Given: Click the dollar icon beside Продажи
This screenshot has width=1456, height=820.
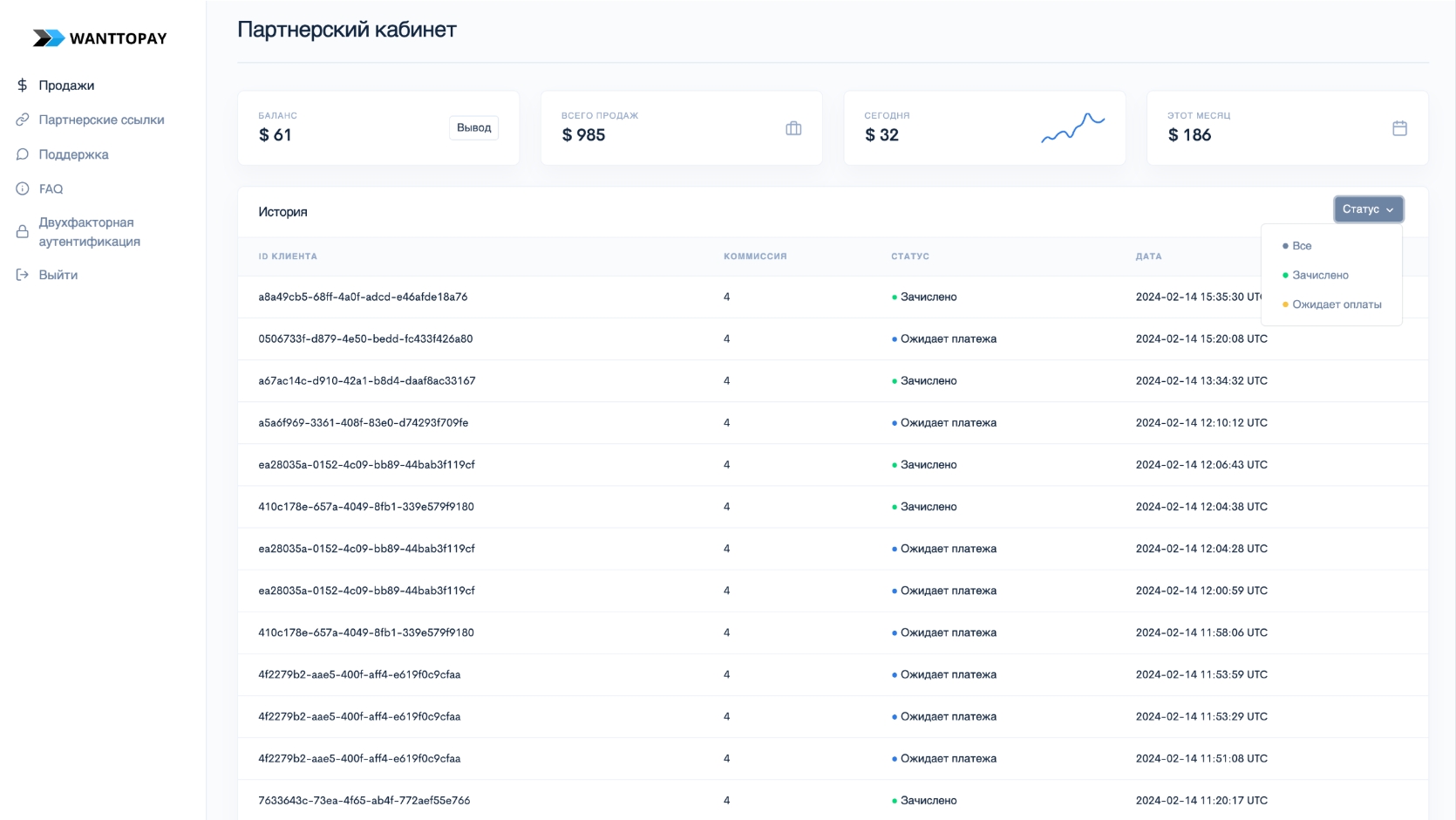Looking at the screenshot, I should point(23,85).
